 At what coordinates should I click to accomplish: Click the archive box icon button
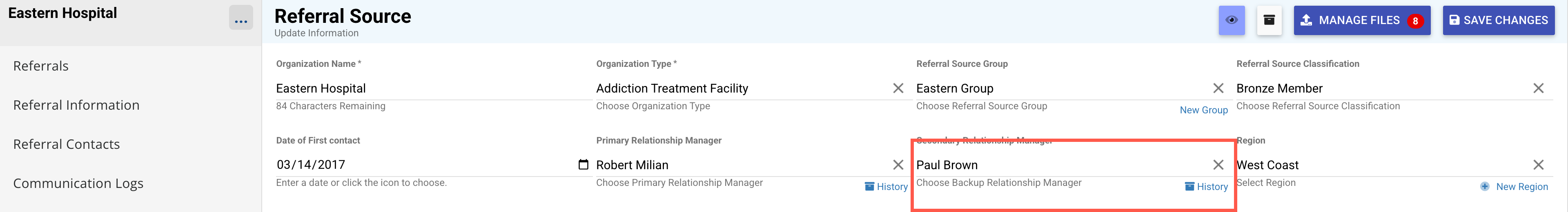1269,20
